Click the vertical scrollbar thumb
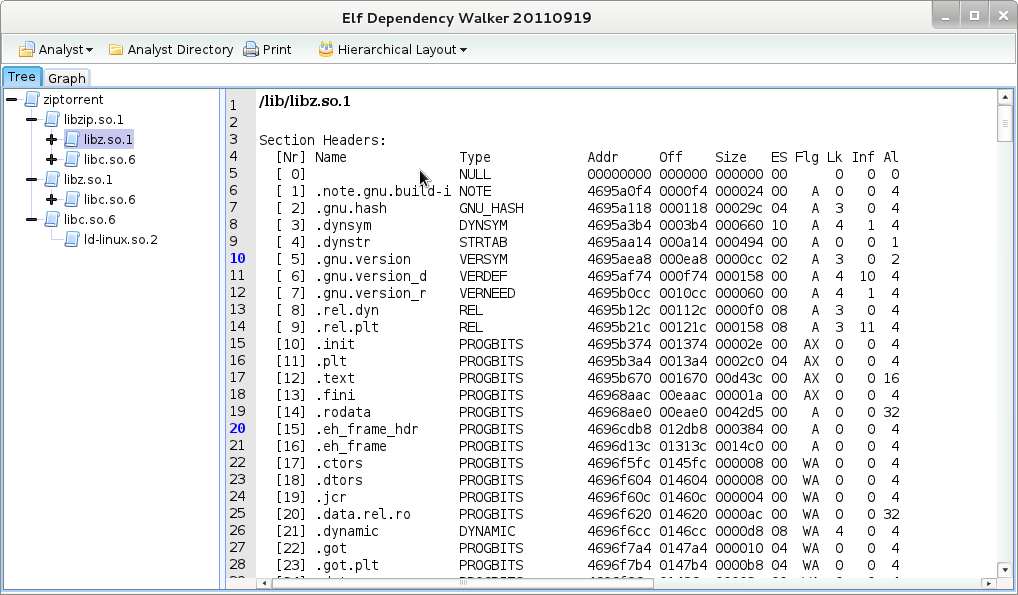This screenshot has height=595, width=1018. click(1005, 123)
